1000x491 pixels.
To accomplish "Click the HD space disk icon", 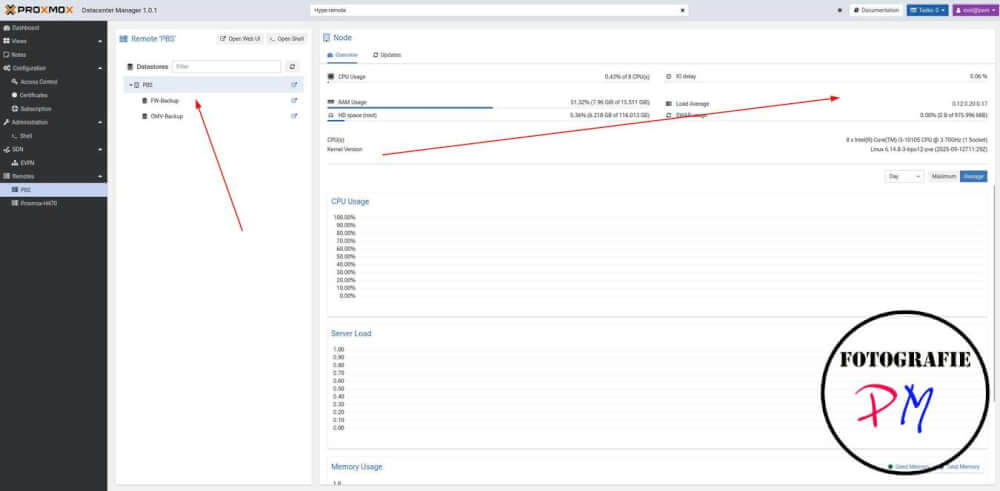I will (330, 115).
